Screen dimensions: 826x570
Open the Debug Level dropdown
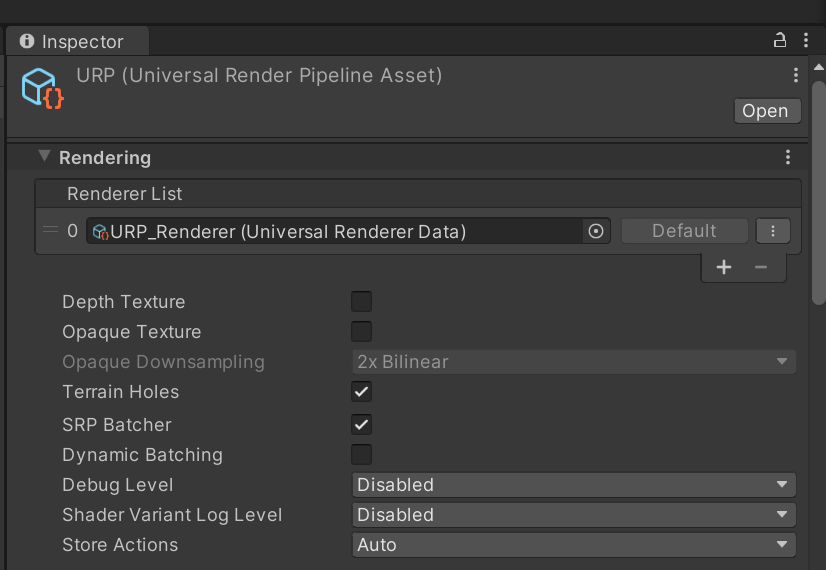tap(574, 485)
